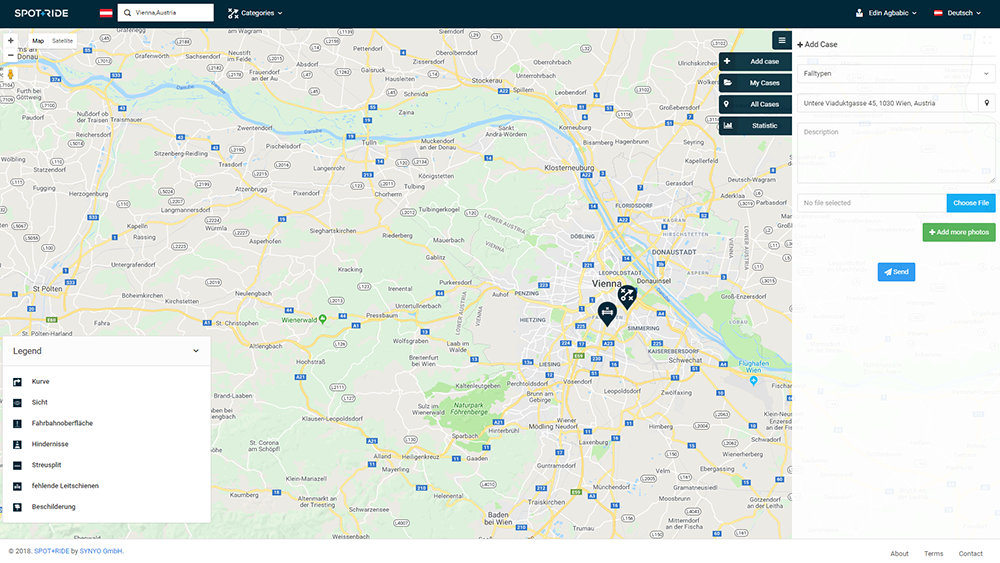Select the Hindernisse legend icon

pyautogui.click(x=17, y=444)
